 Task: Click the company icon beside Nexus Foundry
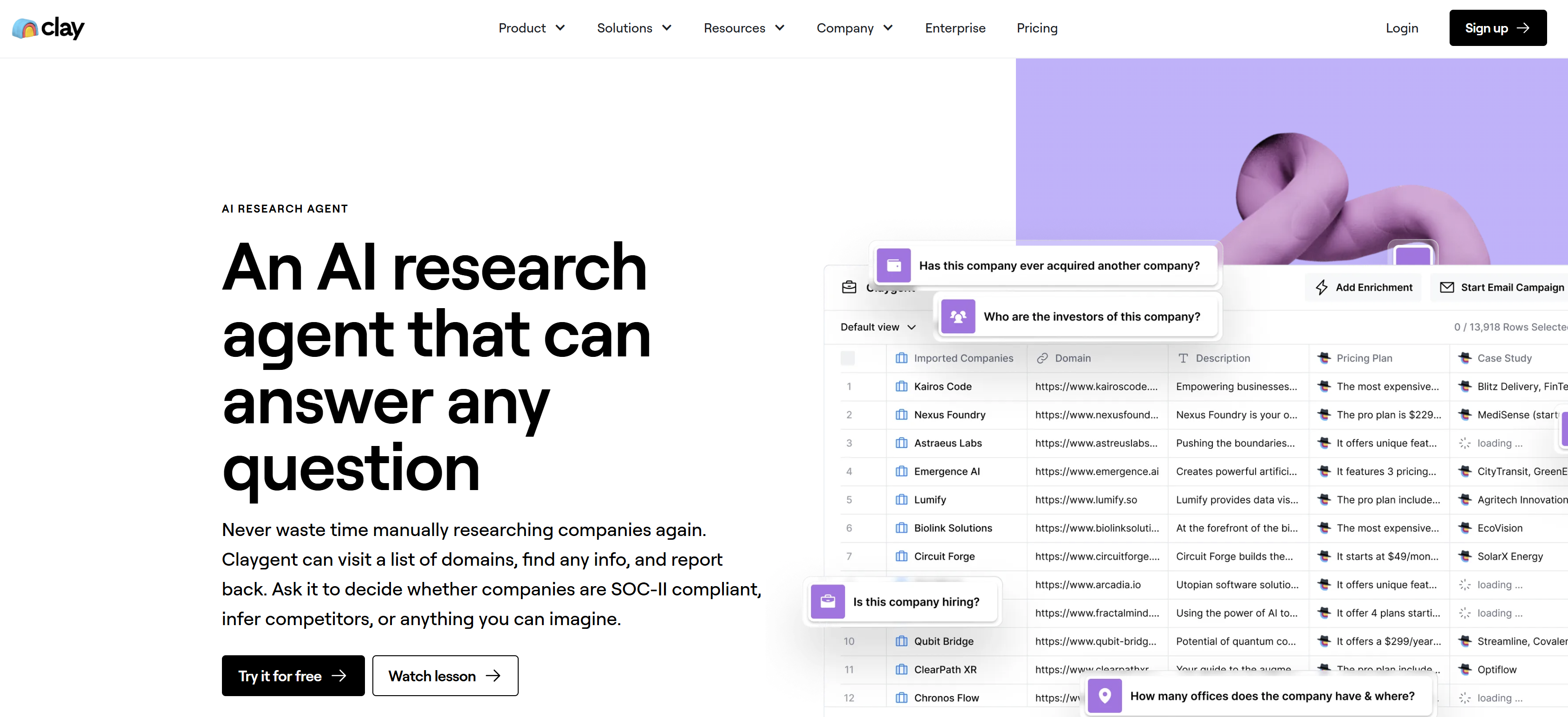click(901, 415)
